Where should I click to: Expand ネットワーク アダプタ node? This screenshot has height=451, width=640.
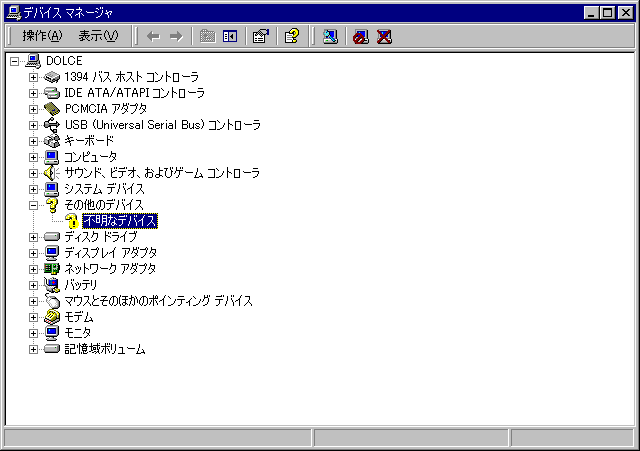coord(33,269)
